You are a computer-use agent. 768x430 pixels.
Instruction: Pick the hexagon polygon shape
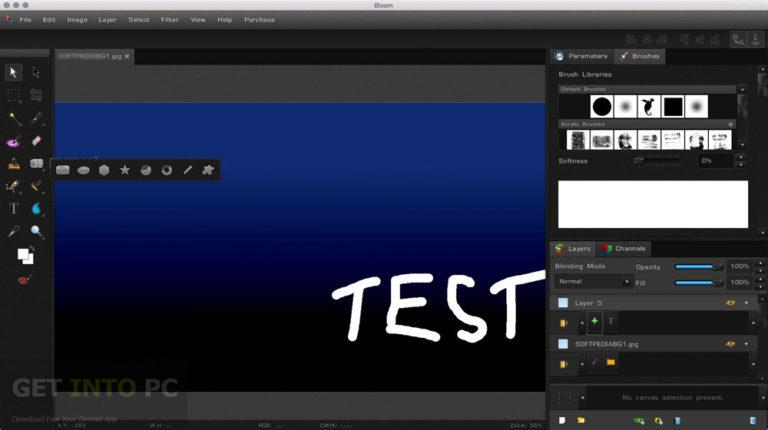(x=104, y=170)
